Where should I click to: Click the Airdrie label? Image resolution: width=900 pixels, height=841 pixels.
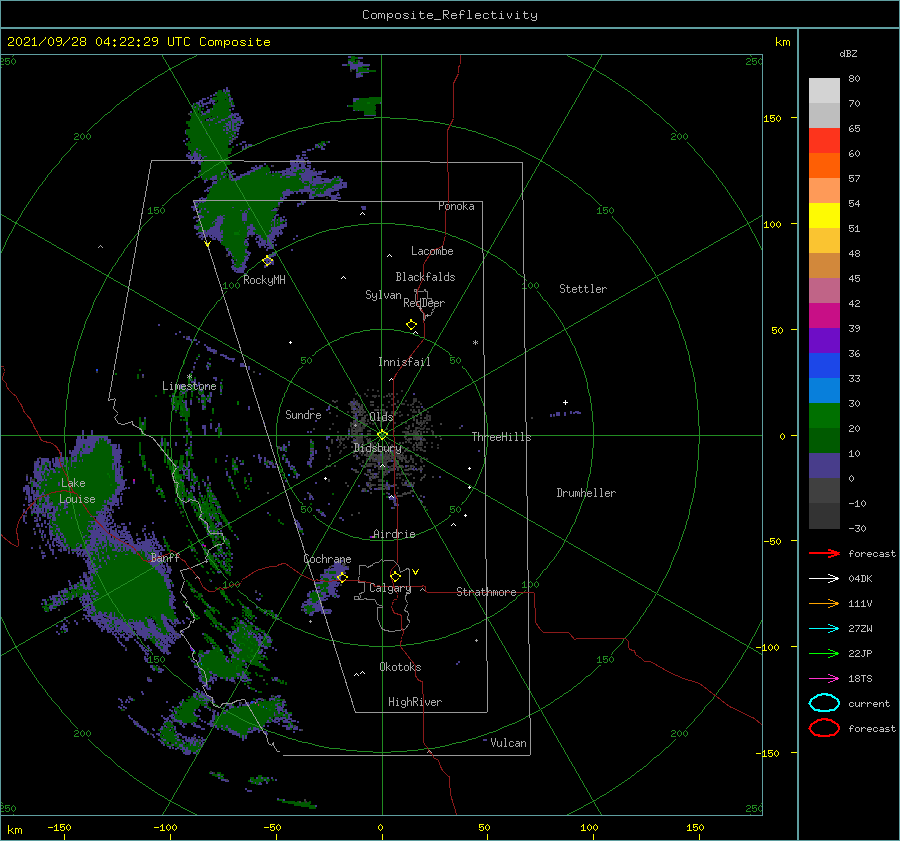[x=394, y=534]
